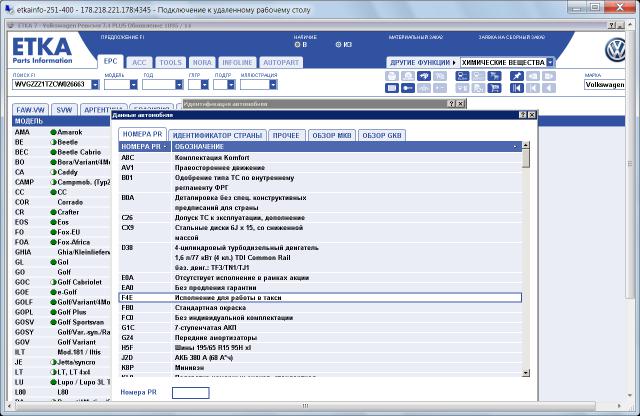Open the ОБЗОР GKB tab
Image resolution: width=640 pixels, height=416 pixels.
coord(382,136)
